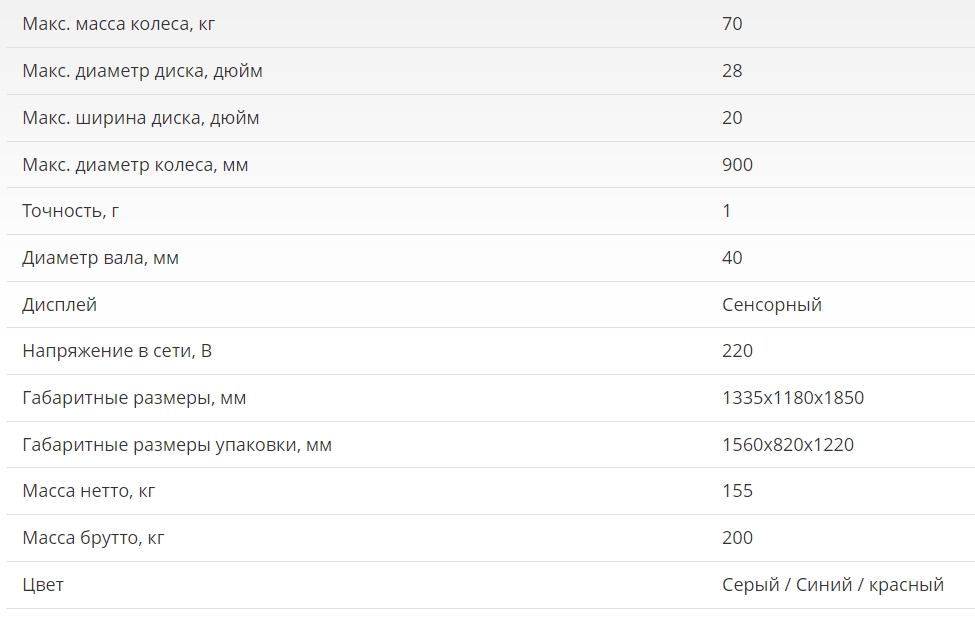Click the wheel diameter value 900
This screenshot has height=620, width=975.
(737, 165)
